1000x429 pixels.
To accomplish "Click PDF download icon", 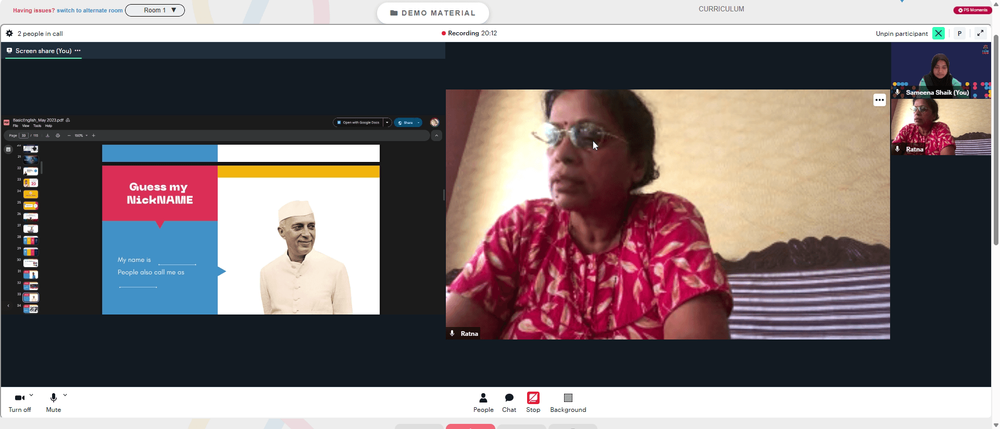I will [x=48, y=136].
